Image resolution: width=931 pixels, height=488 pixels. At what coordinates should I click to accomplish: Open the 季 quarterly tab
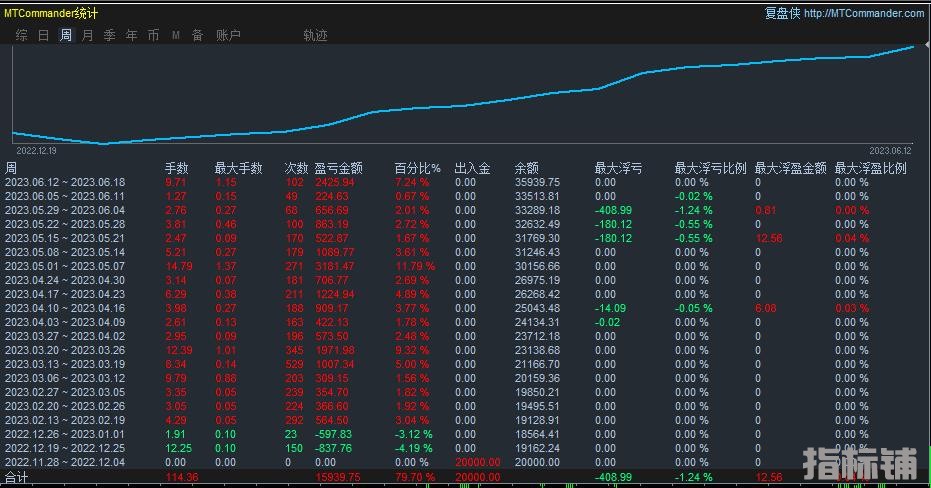pos(109,36)
